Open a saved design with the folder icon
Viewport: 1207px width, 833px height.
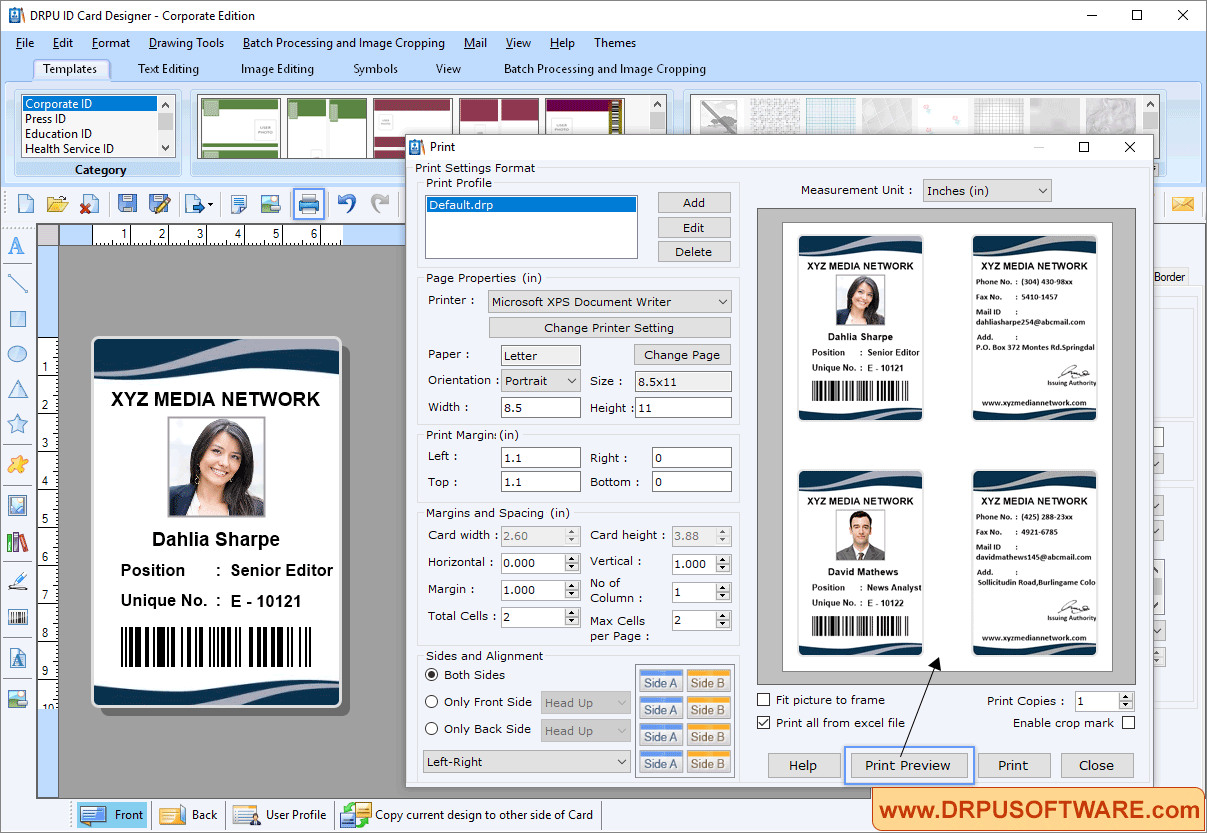coord(57,203)
